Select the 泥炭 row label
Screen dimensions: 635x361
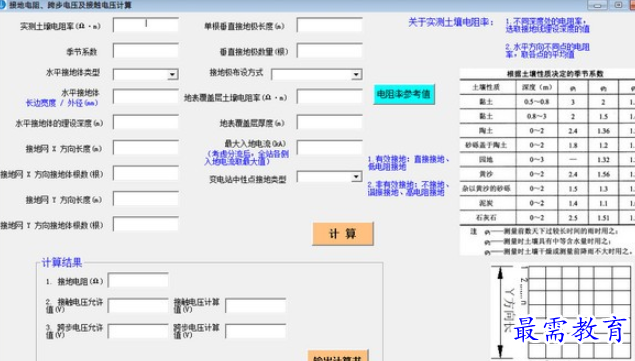point(486,203)
